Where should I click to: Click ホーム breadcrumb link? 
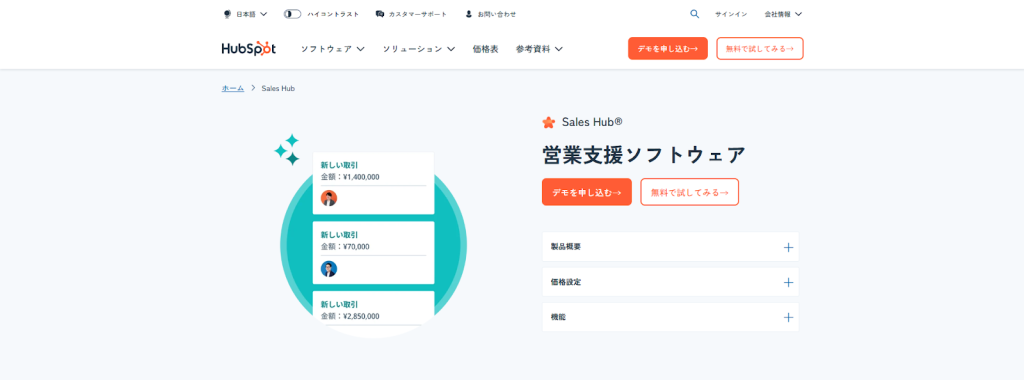pos(232,88)
